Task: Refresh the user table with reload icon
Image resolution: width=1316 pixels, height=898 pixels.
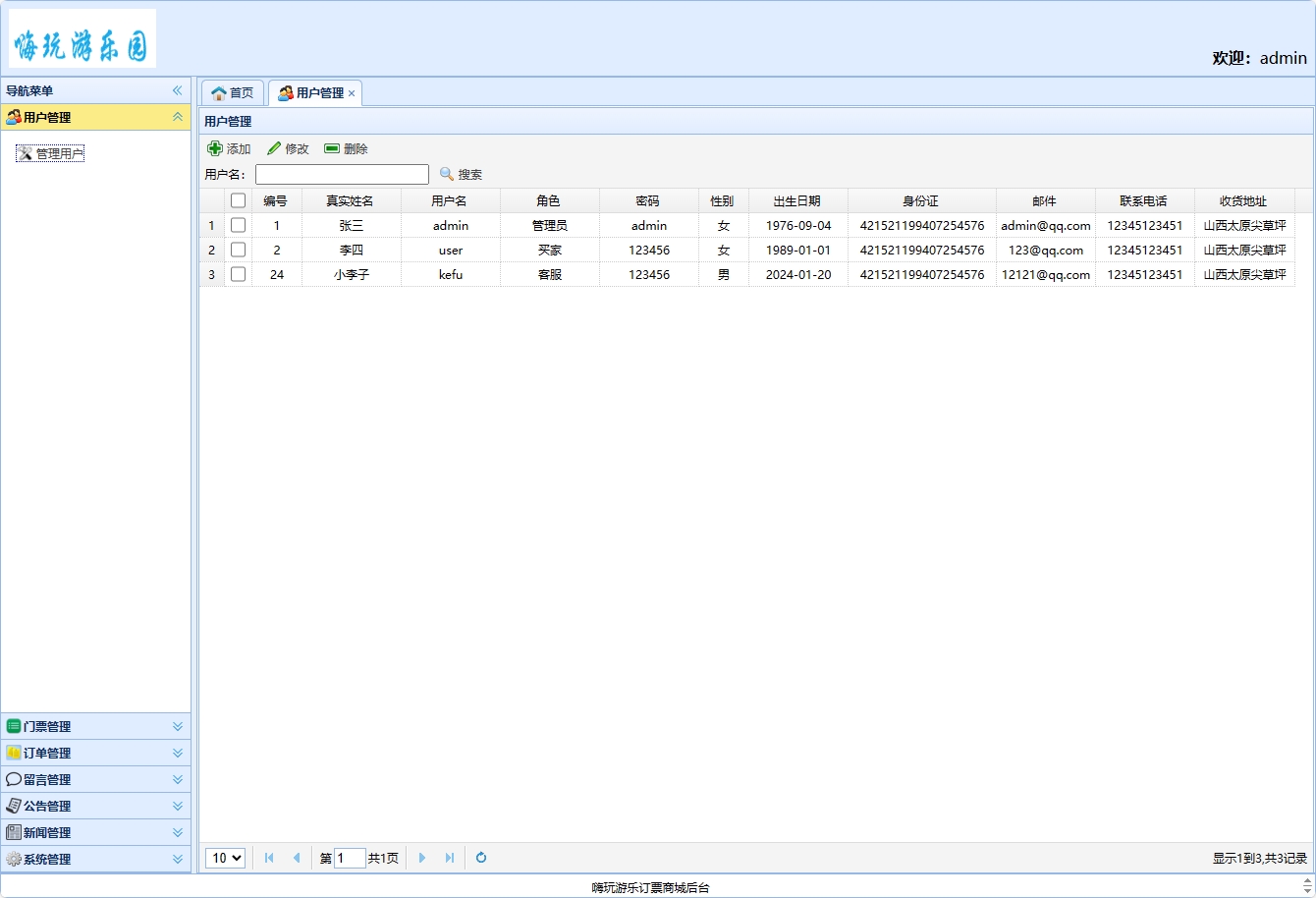Action: (x=481, y=858)
